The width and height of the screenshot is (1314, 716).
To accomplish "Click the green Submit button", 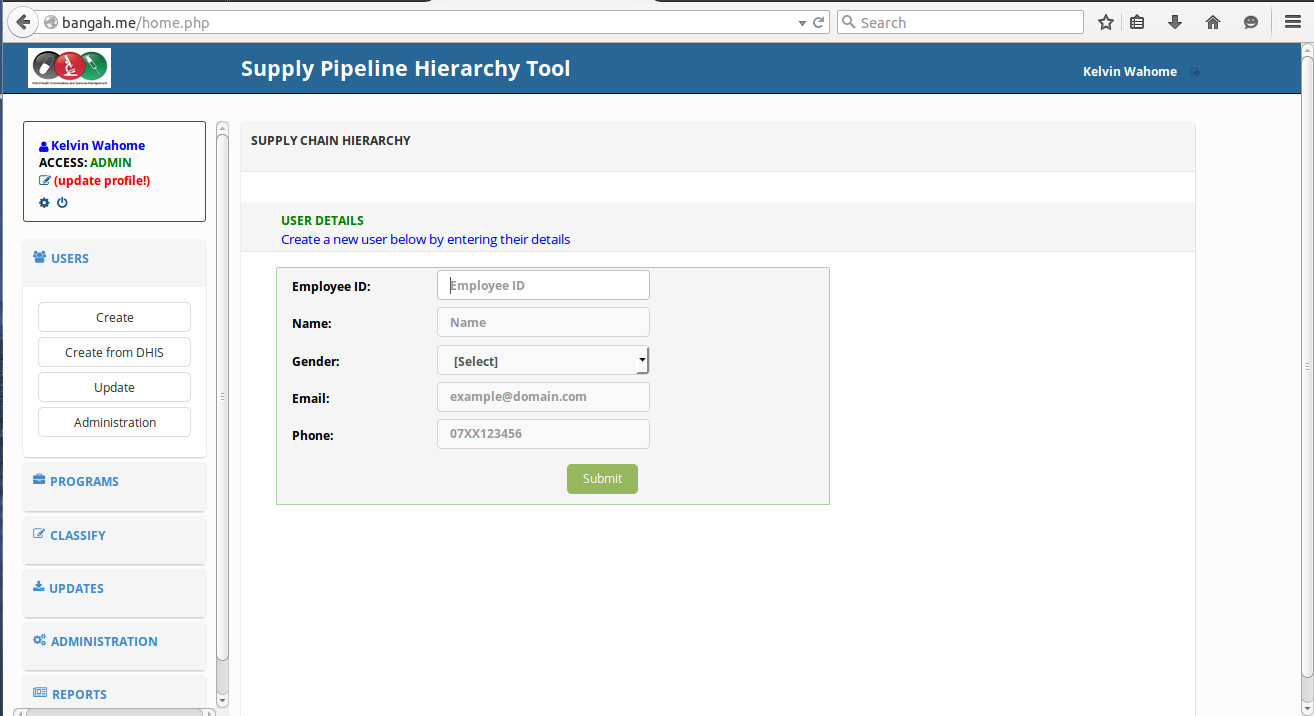I will point(602,479).
